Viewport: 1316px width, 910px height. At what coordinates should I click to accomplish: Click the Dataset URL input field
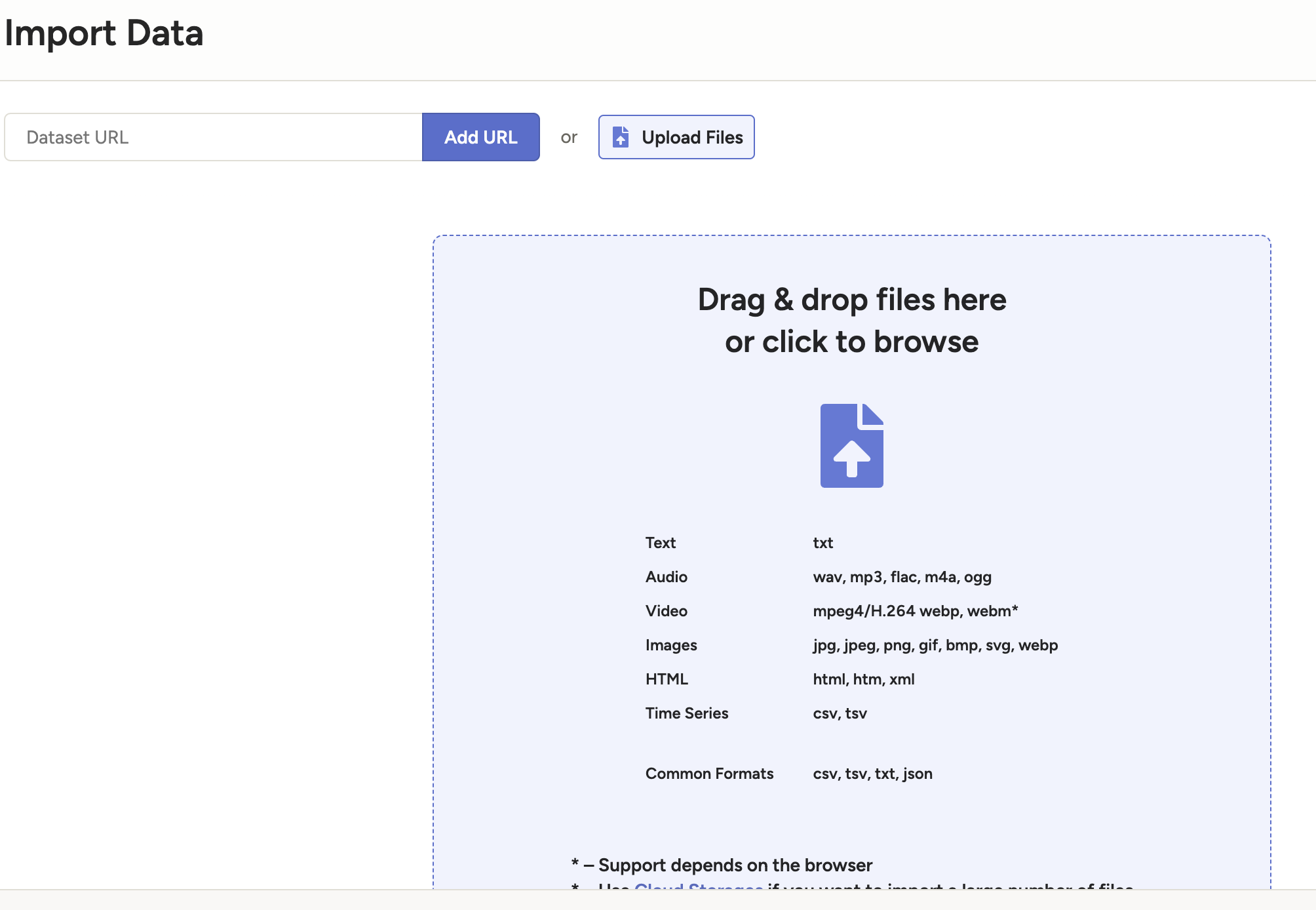[x=214, y=137]
